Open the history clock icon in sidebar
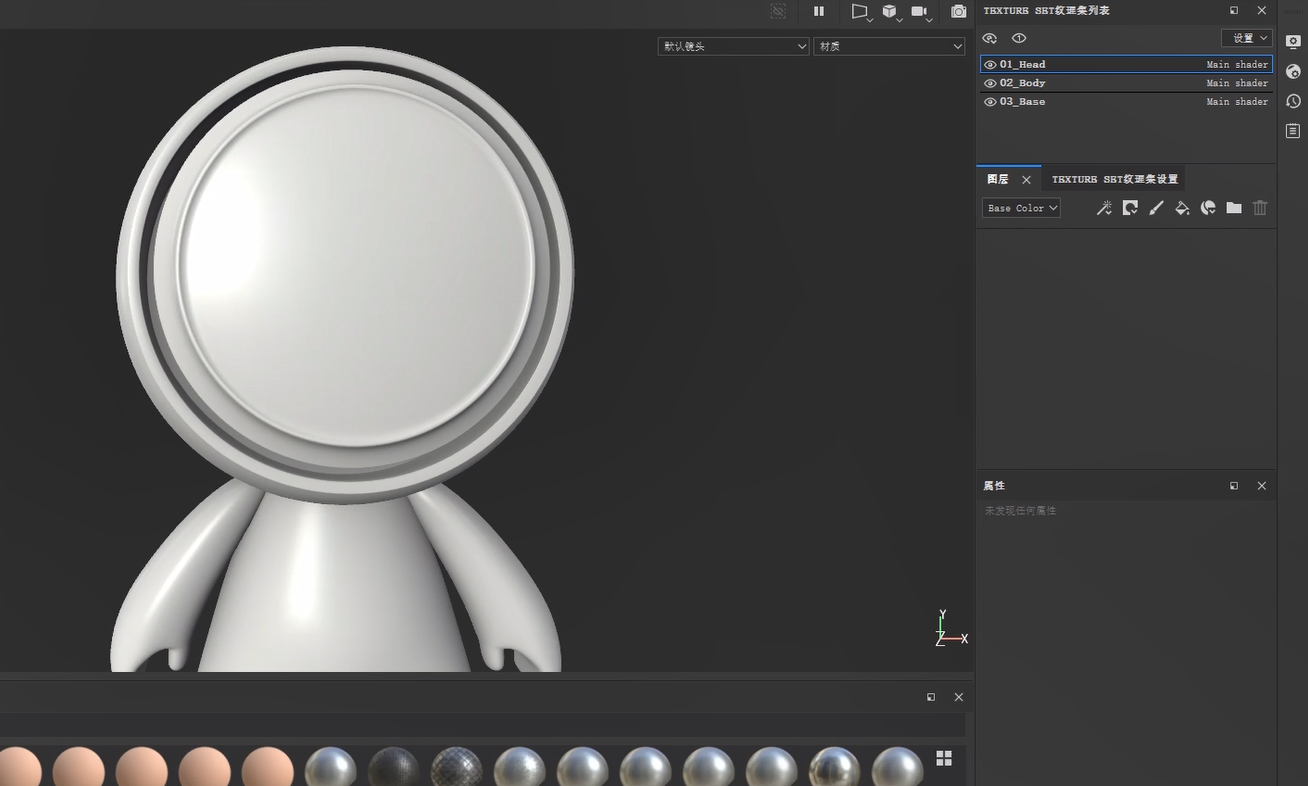Viewport: 1308px width, 786px height. click(1293, 101)
